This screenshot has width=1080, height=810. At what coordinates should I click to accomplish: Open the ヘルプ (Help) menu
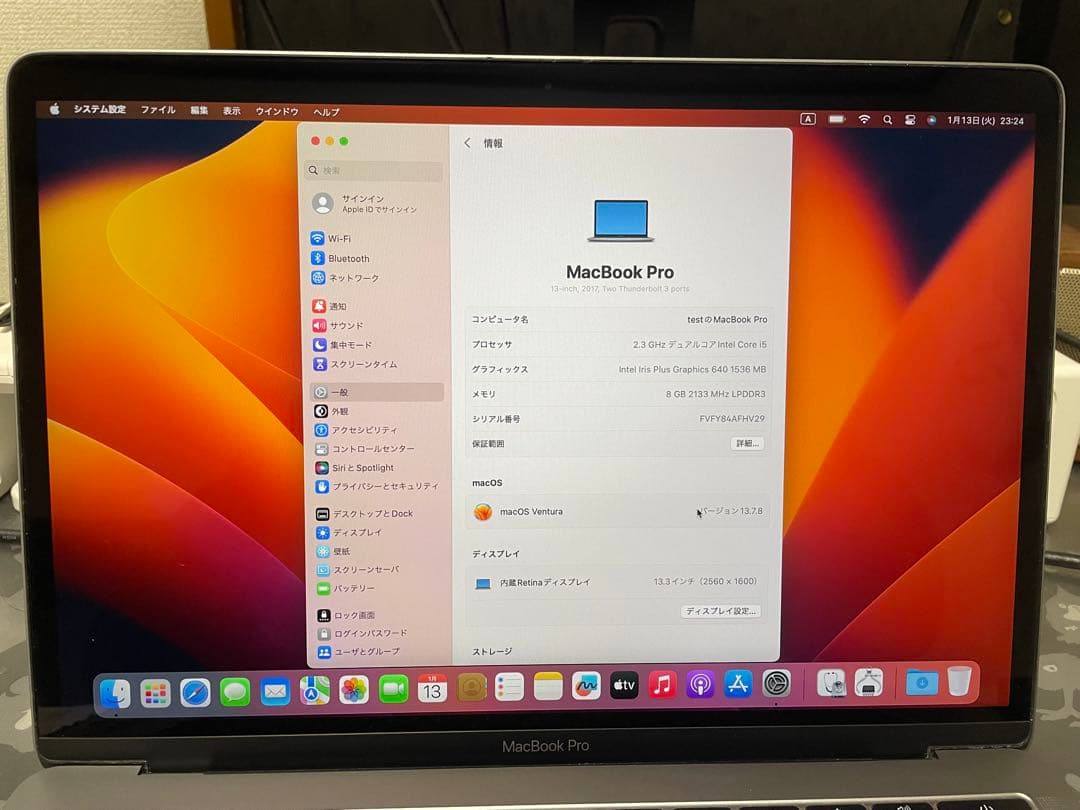pyautogui.click(x=325, y=111)
